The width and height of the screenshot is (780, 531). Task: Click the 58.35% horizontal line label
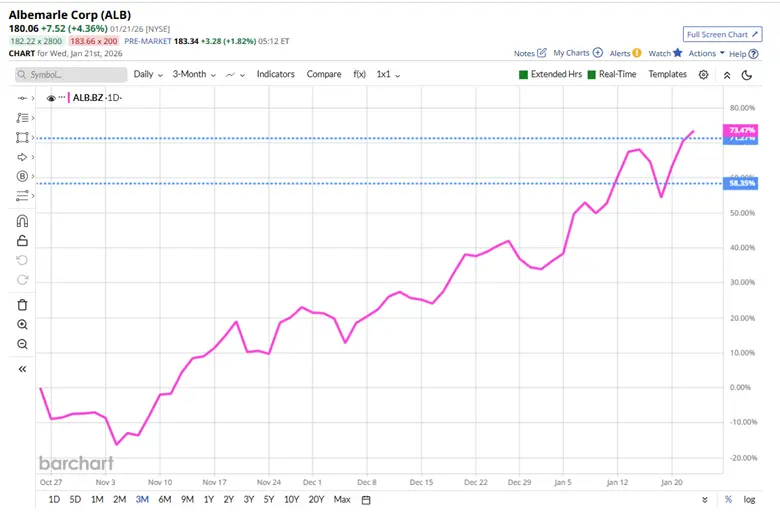pyautogui.click(x=740, y=183)
